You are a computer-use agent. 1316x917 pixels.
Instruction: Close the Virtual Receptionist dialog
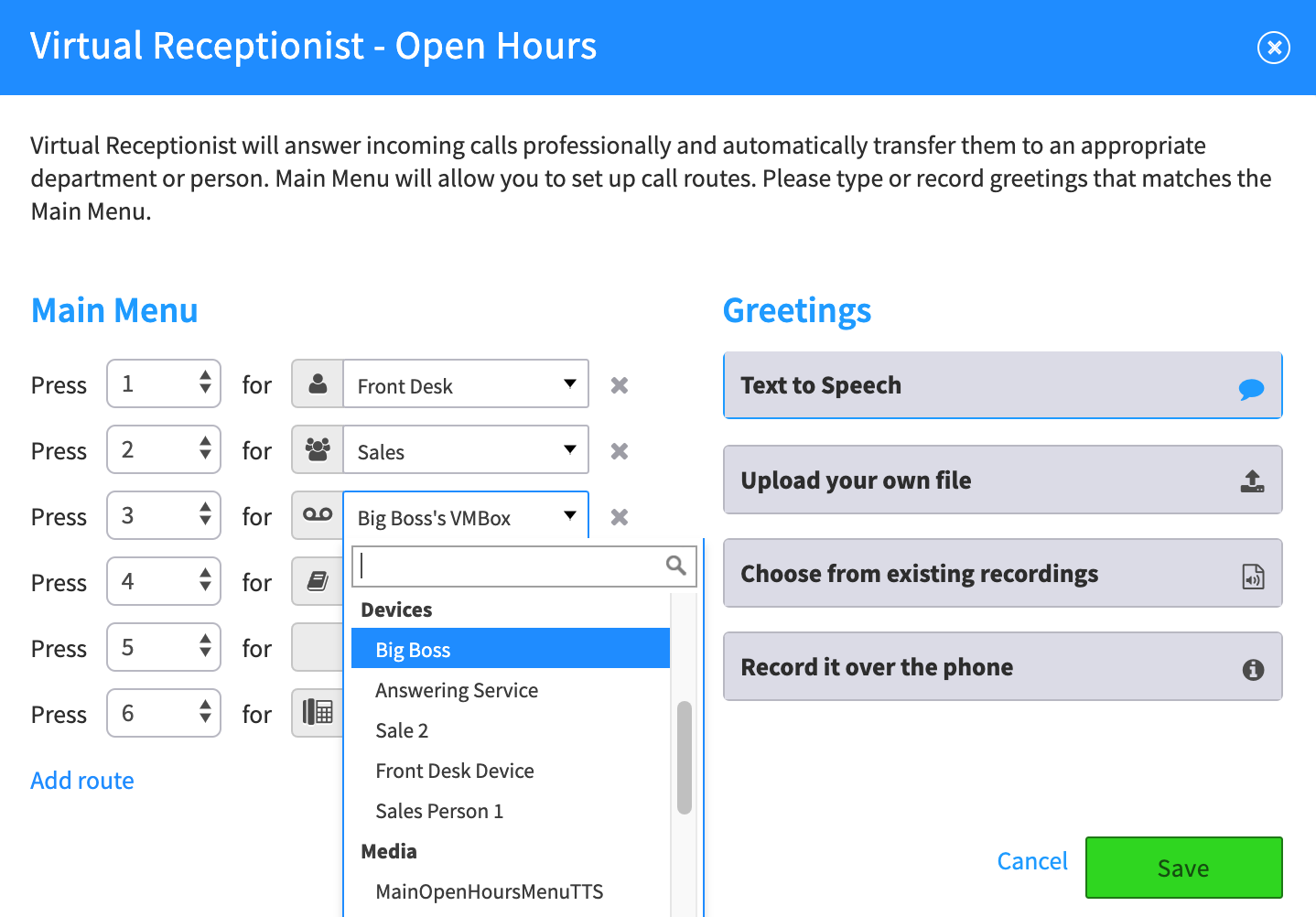(x=1273, y=47)
